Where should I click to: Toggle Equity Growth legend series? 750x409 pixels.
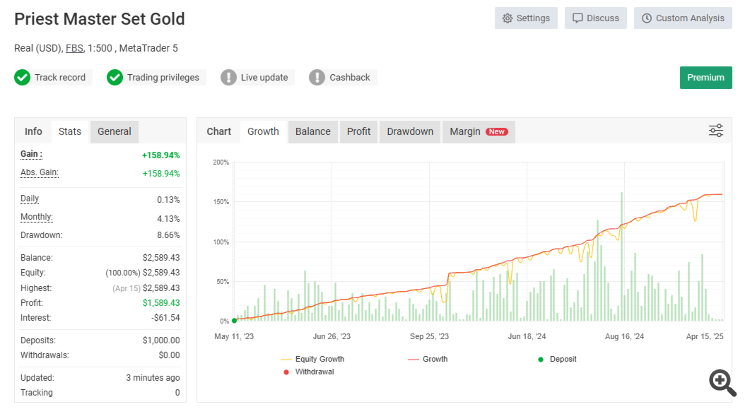(312, 359)
